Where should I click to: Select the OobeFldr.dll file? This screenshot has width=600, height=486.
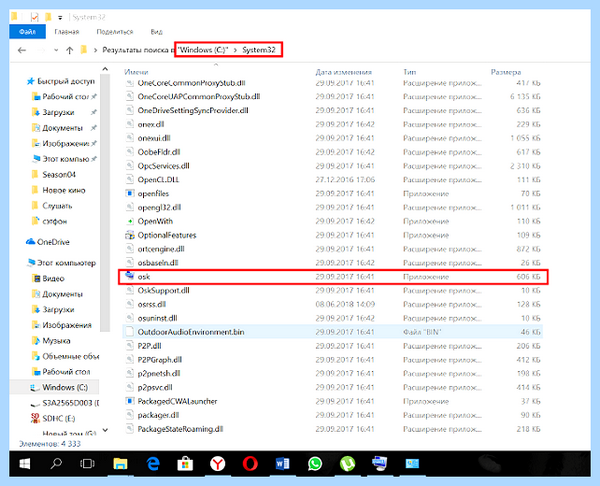point(333,152)
